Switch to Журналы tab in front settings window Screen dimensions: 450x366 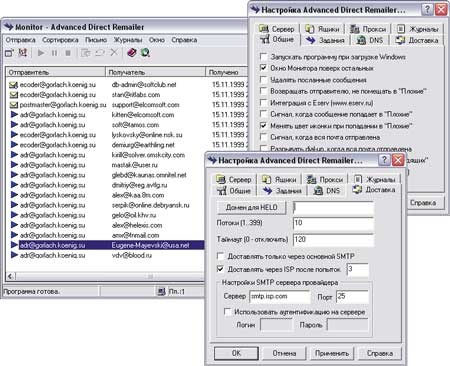[x=375, y=179]
